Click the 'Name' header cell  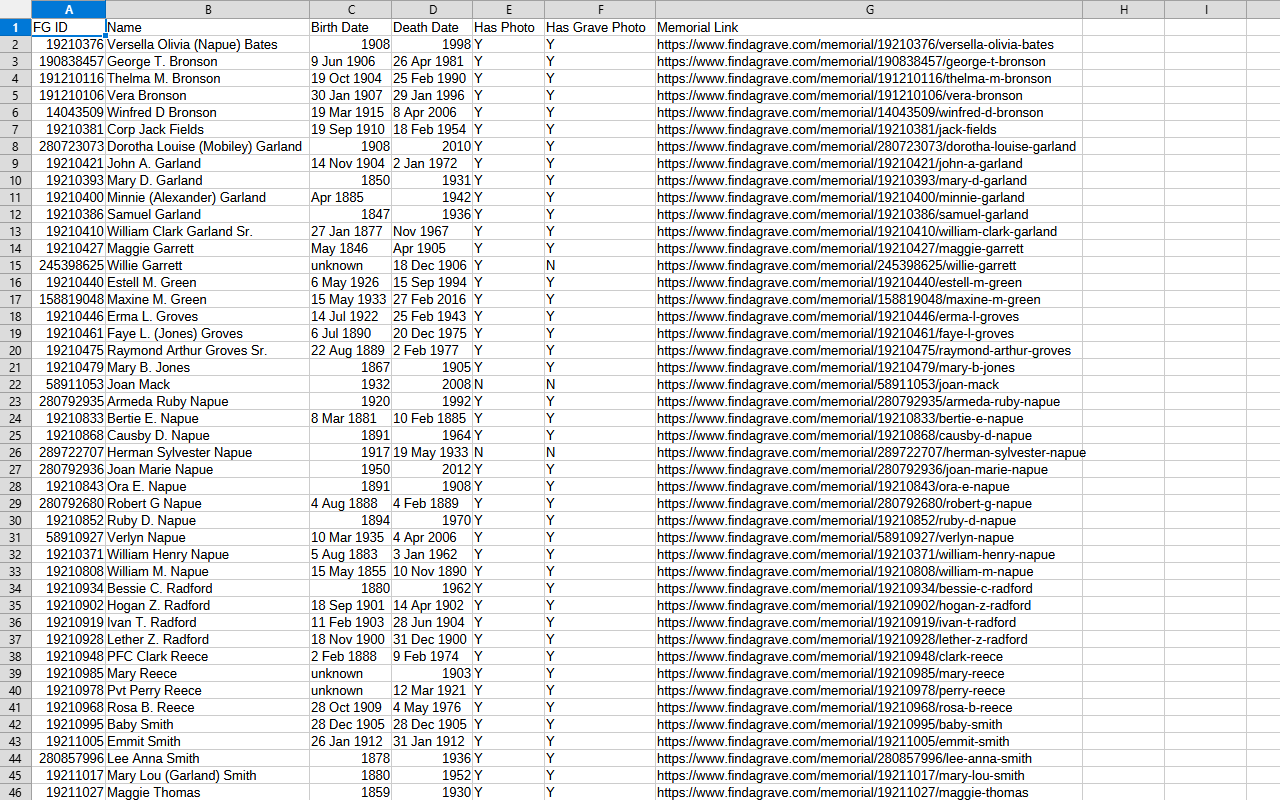(x=207, y=27)
